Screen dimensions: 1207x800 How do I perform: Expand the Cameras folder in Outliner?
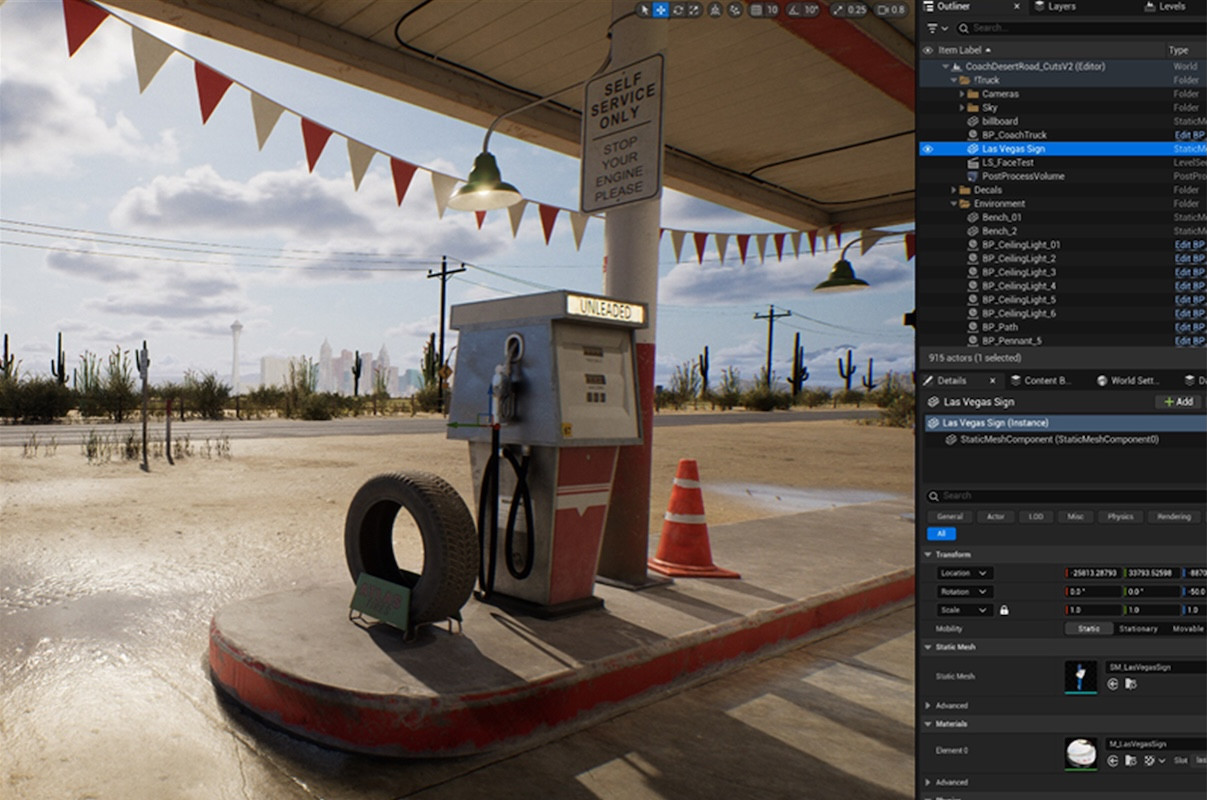coord(962,94)
